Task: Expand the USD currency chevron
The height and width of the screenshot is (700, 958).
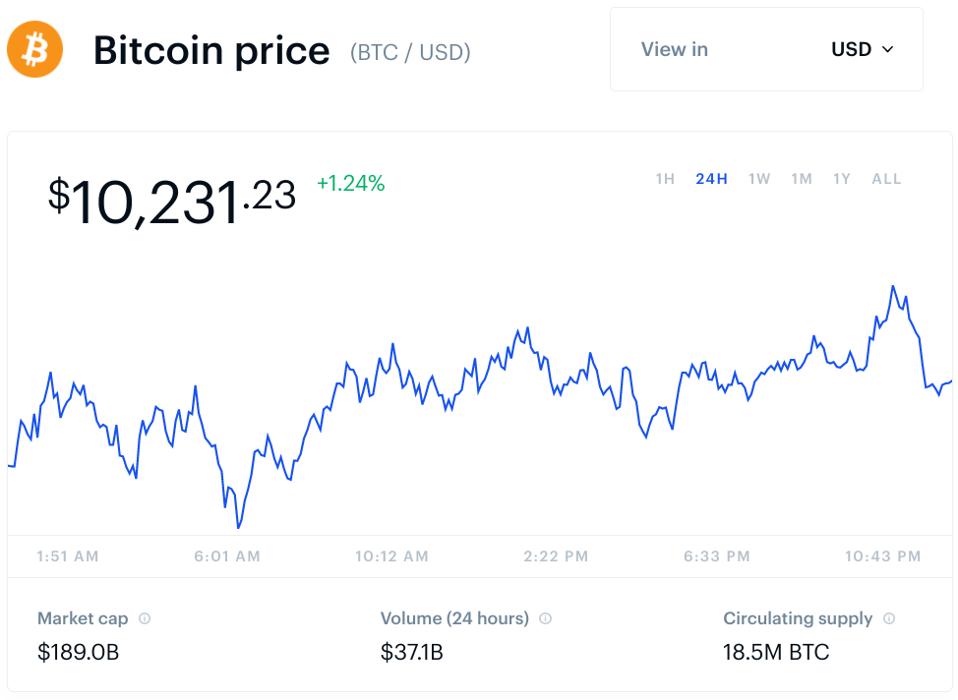Action: pyautogui.click(x=887, y=50)
